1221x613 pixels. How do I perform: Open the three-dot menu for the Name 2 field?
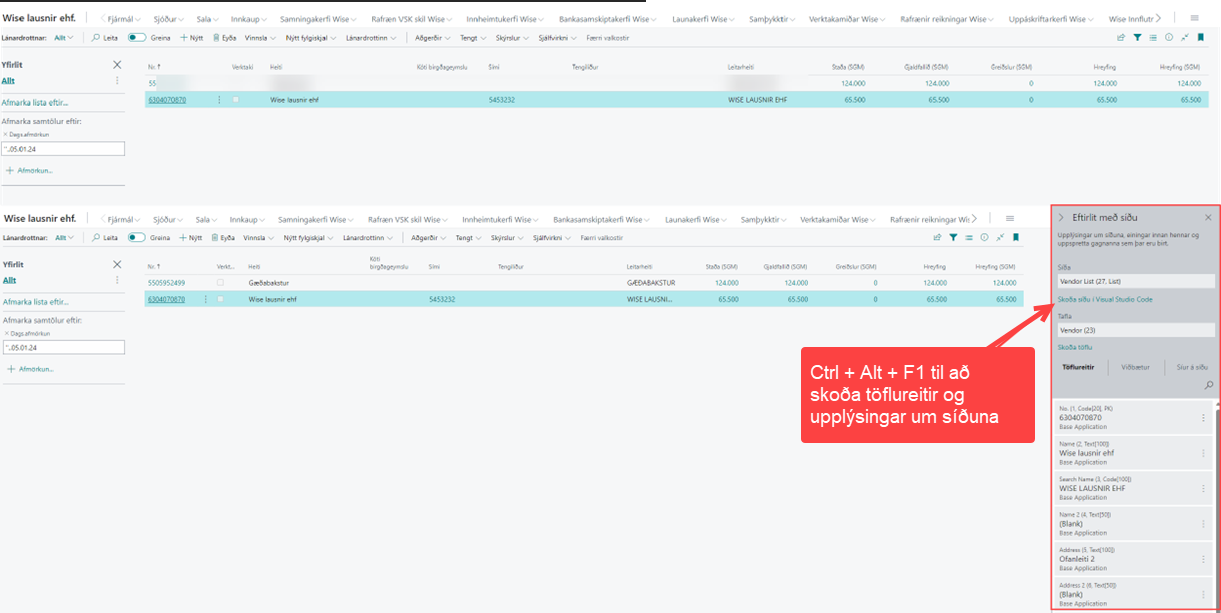tap(1203, 522)
